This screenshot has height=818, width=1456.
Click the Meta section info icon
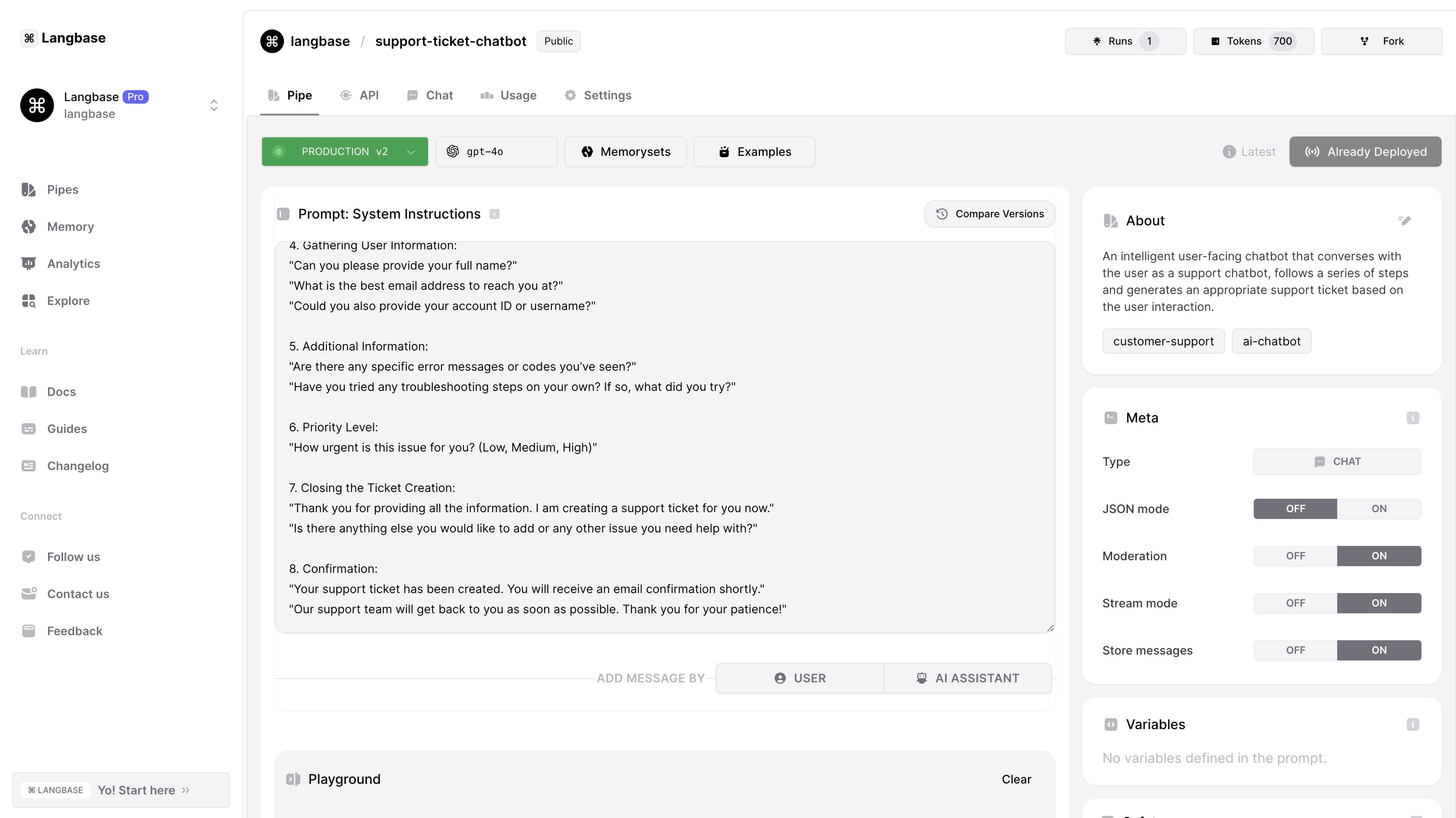point(1413,418)
